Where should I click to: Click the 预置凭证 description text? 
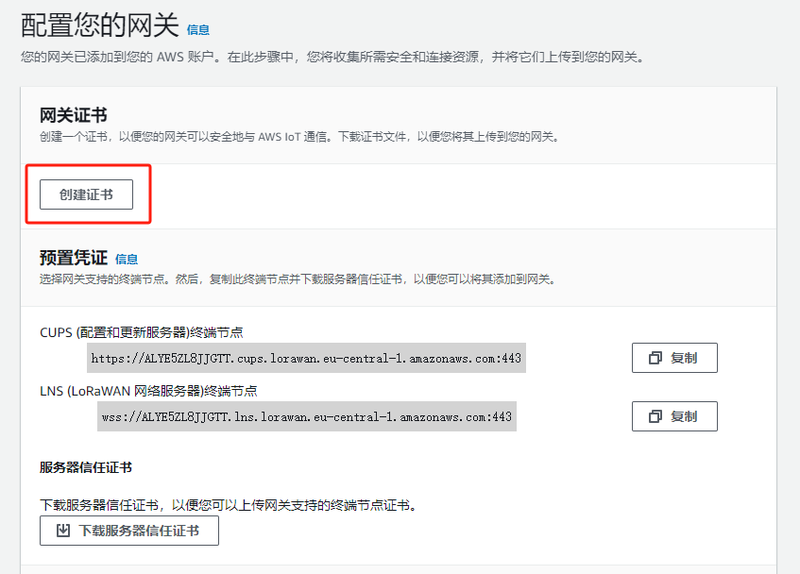[x=298, y=278]
